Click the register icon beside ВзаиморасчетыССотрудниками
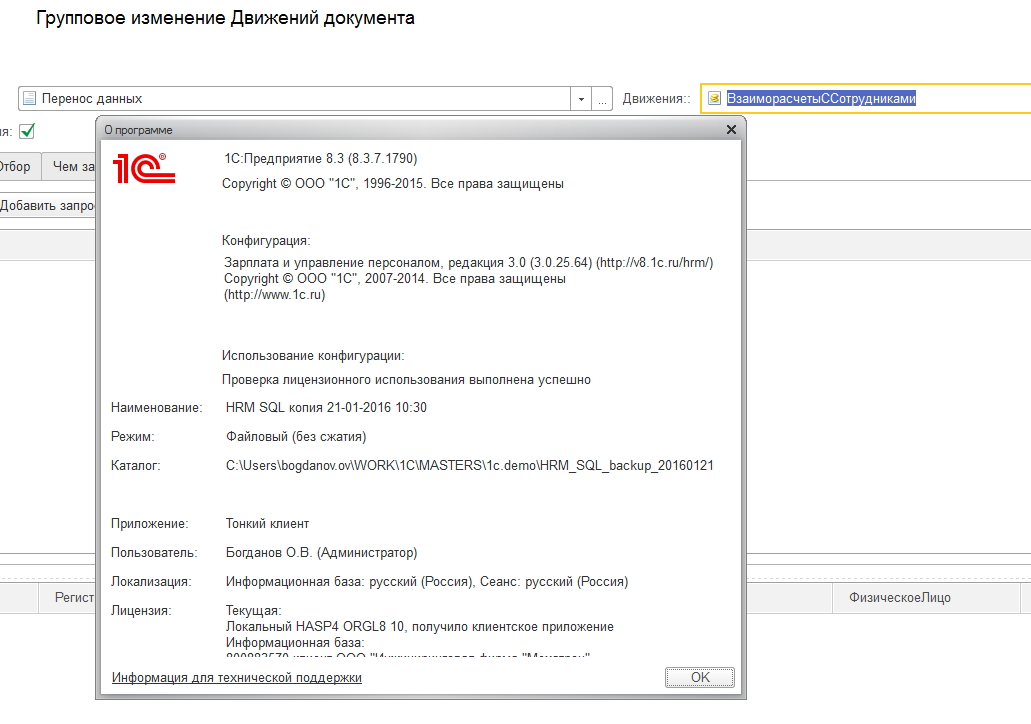The width and height of the screenshot is (1031, 724). 714,99
